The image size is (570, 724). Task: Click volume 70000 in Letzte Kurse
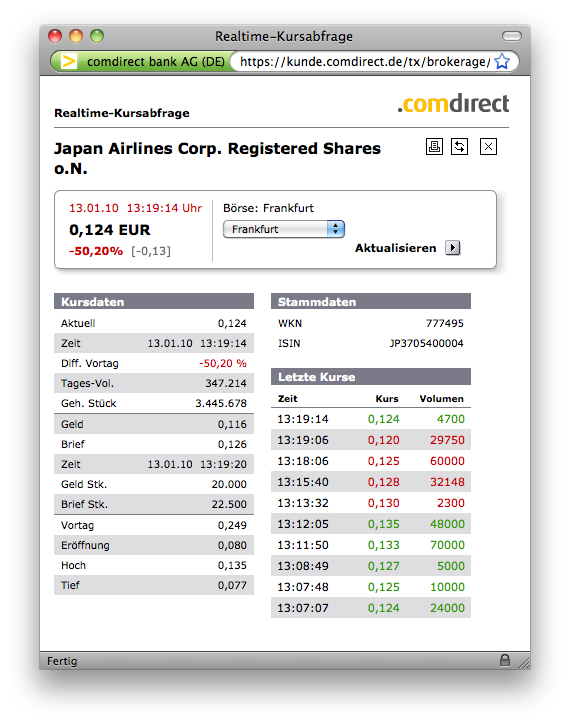point(447,545)
